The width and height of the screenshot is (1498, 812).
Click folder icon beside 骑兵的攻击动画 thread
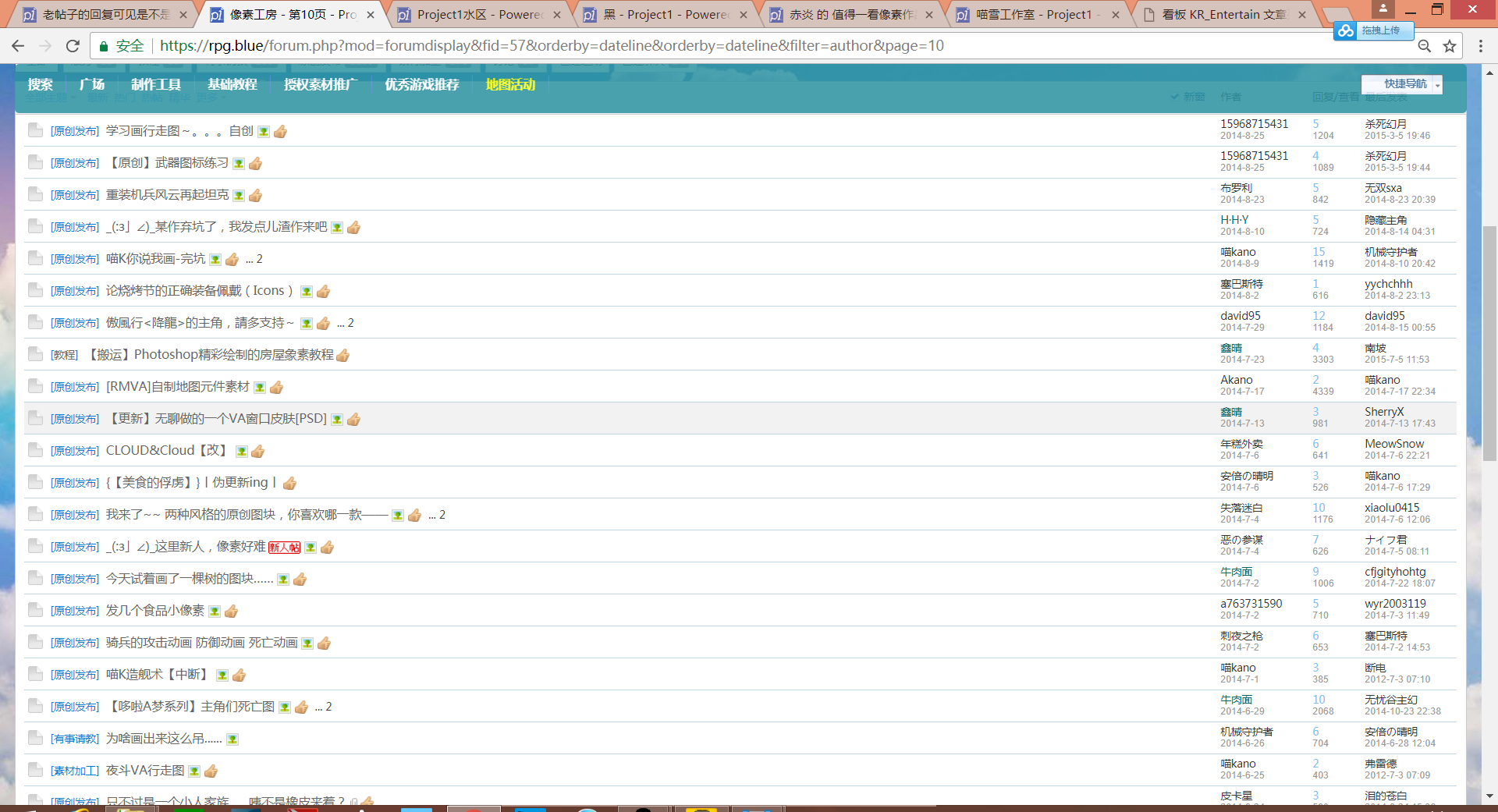pyautogui.click(x=35, y=642)
